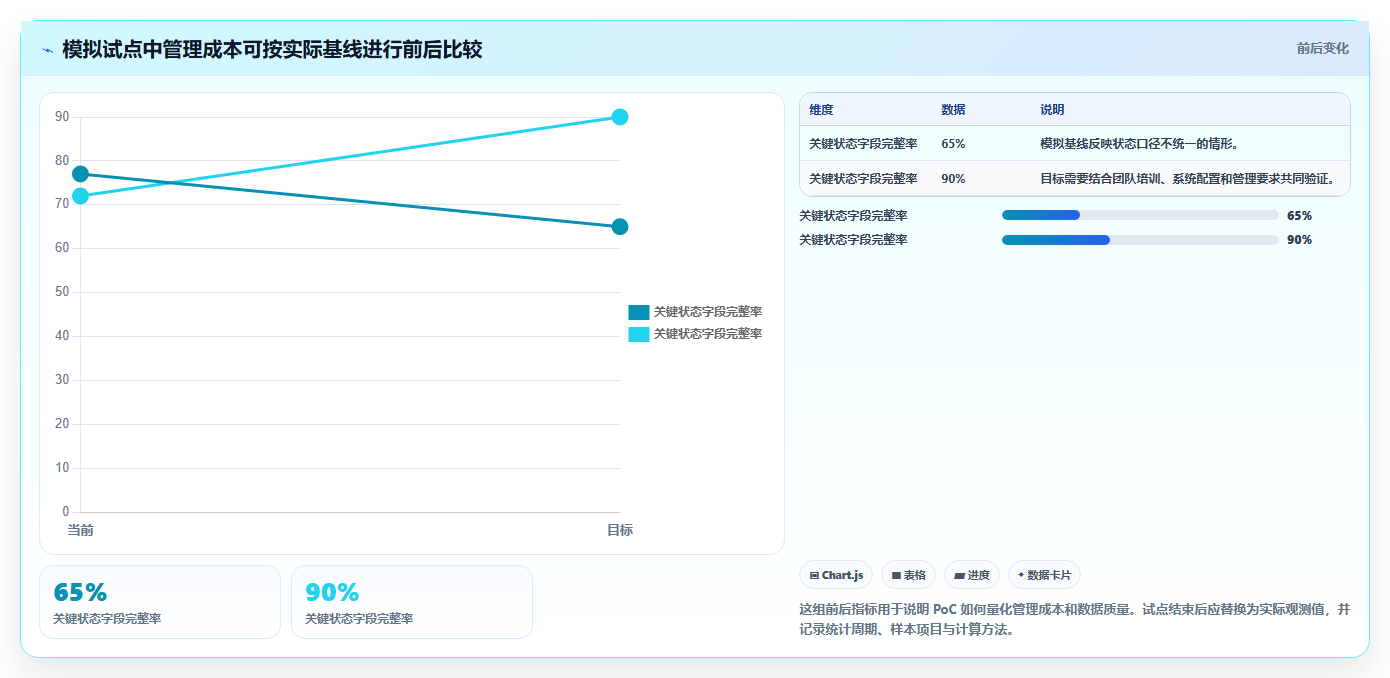Click the 当前 x-axis label
Viewport: 1390px width, 678px height.
click(x=80, y=530)
